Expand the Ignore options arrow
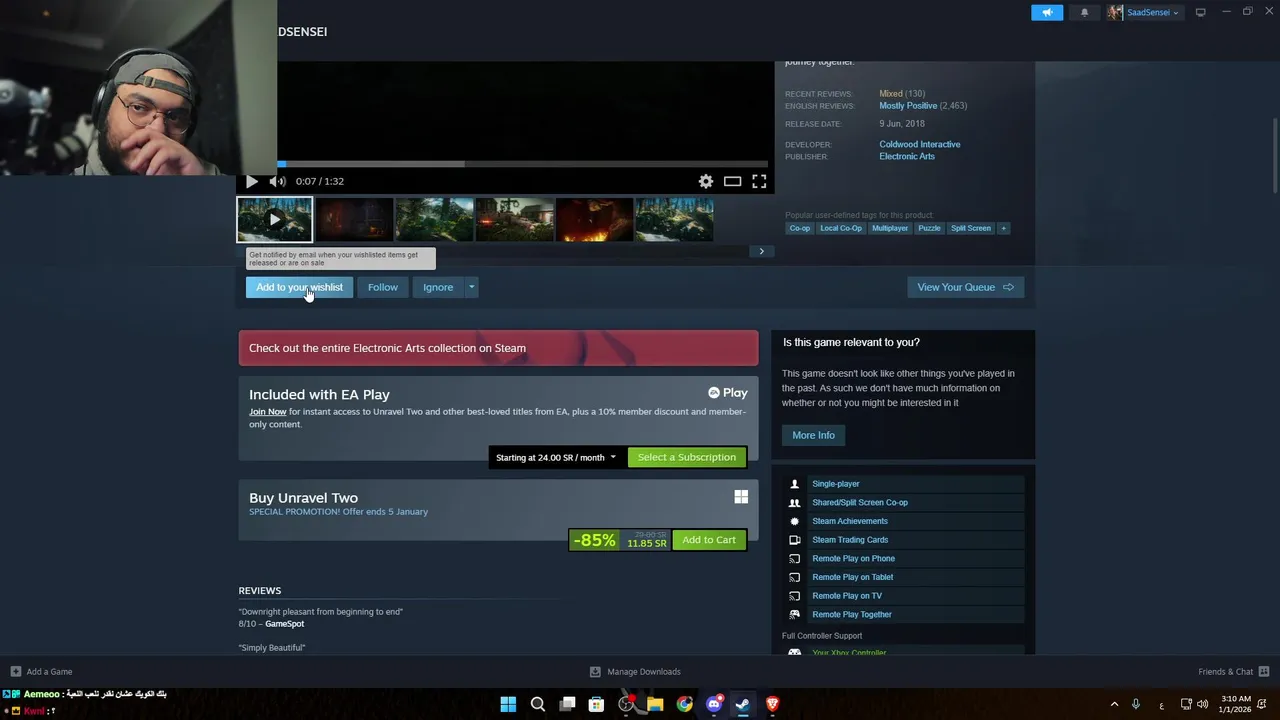The height and width of the screenshot is (720, 1280). coord(471,287)
